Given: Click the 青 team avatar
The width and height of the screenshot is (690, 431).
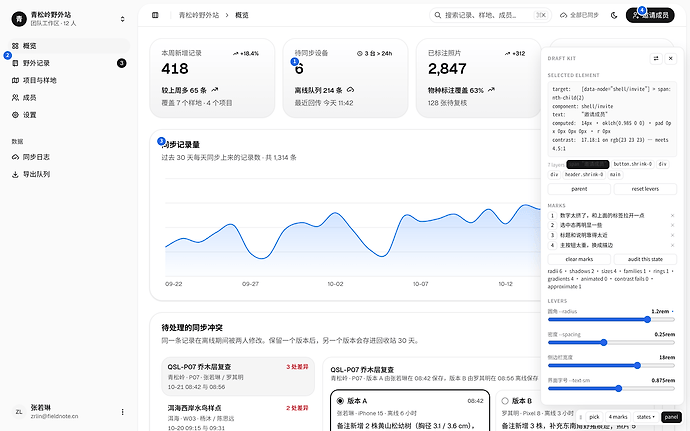Looking at the screenshot, I should pyautogui.click(x=19, y=19).
